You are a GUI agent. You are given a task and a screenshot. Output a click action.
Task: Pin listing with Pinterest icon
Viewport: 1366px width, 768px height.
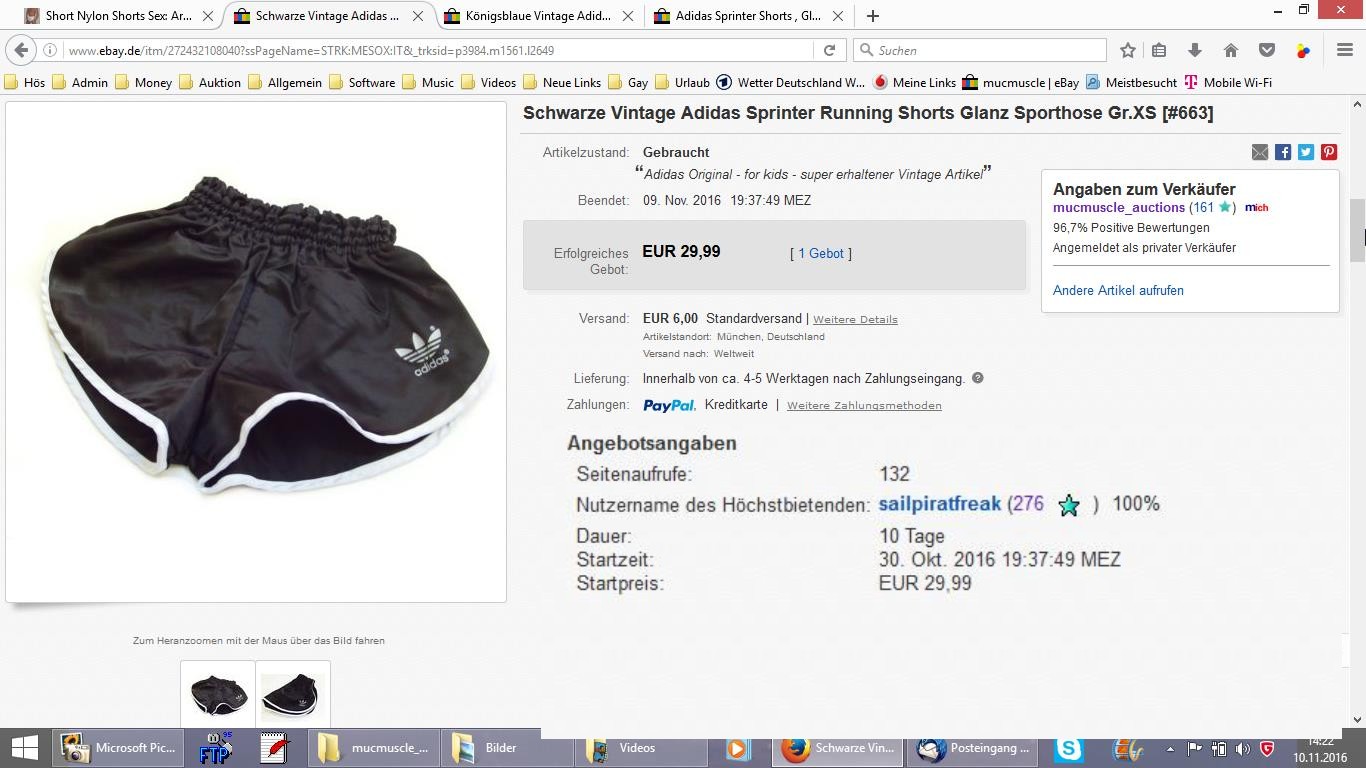coord(1329,152)
